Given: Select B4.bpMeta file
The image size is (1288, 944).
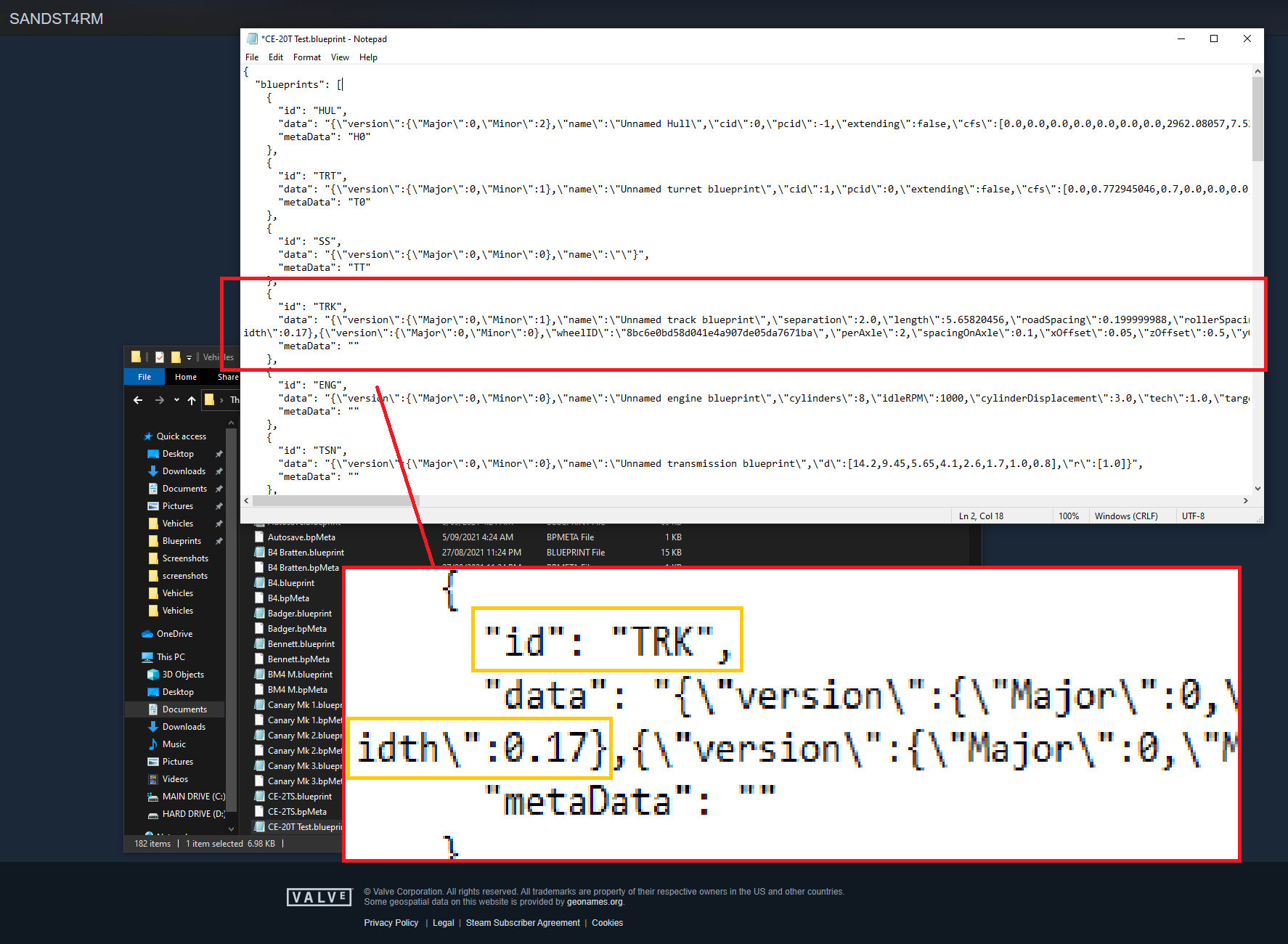Looking at the screenshot, I should coord(288,598).
